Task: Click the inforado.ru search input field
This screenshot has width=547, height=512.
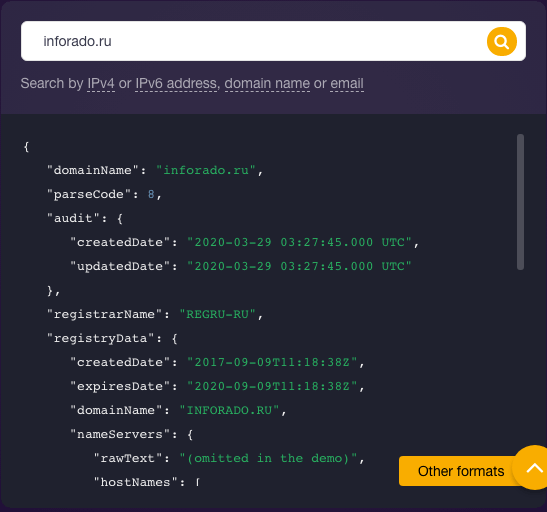Action: tap(273, 41)
